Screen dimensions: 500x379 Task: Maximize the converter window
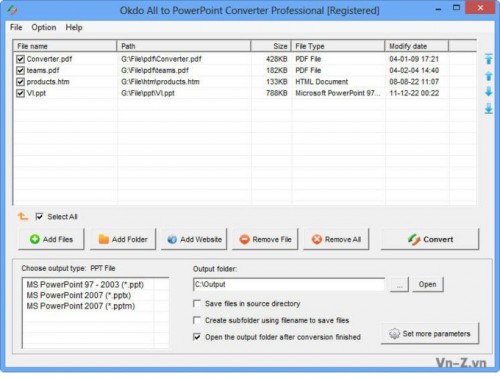coord(456,8)
